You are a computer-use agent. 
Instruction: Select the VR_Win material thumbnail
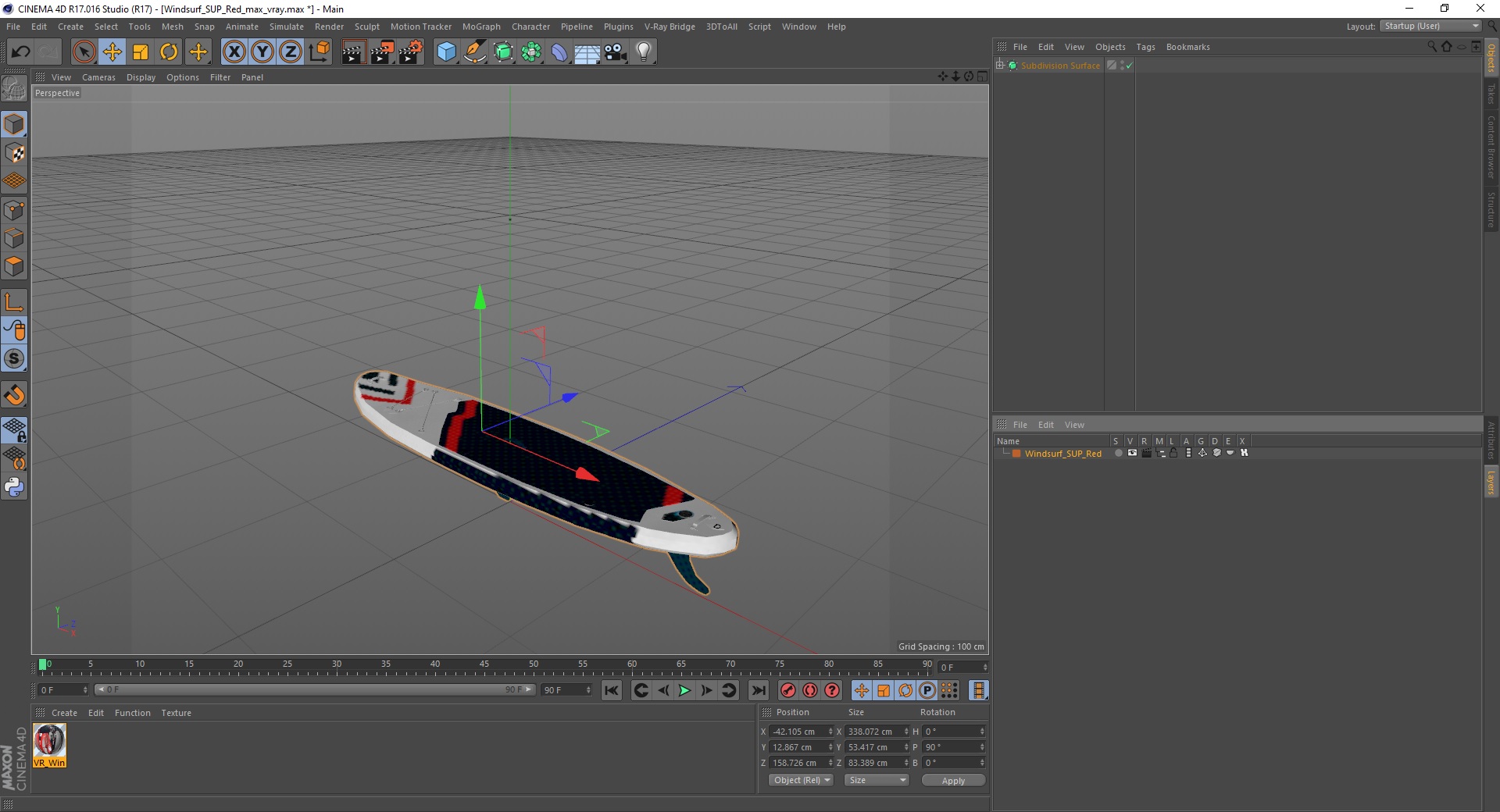click(49, 745)
